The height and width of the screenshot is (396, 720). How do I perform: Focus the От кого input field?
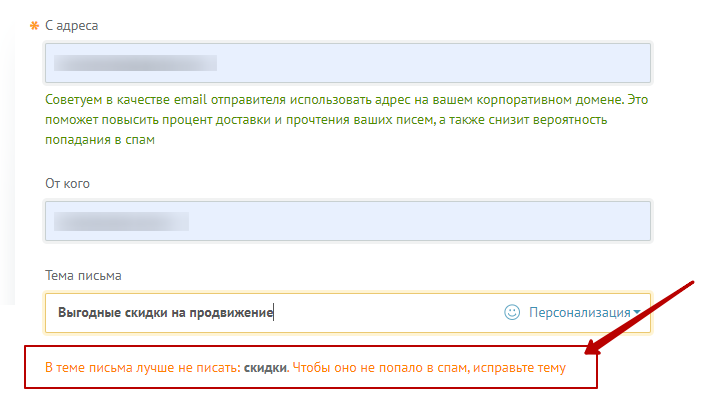[348, 221]
